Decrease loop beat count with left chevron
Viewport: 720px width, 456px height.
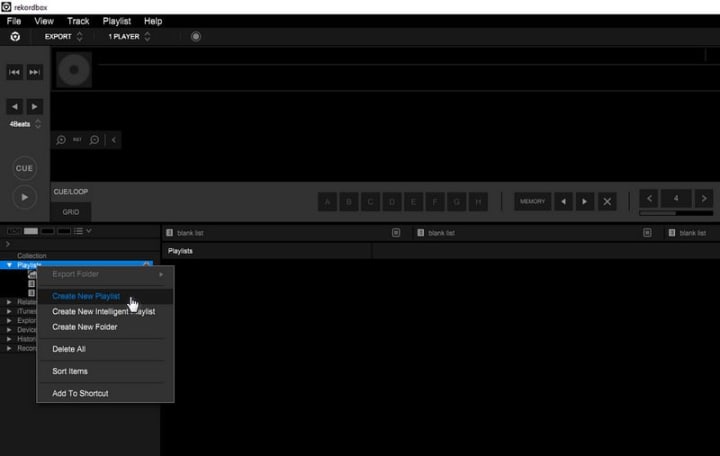coord(649,198)
